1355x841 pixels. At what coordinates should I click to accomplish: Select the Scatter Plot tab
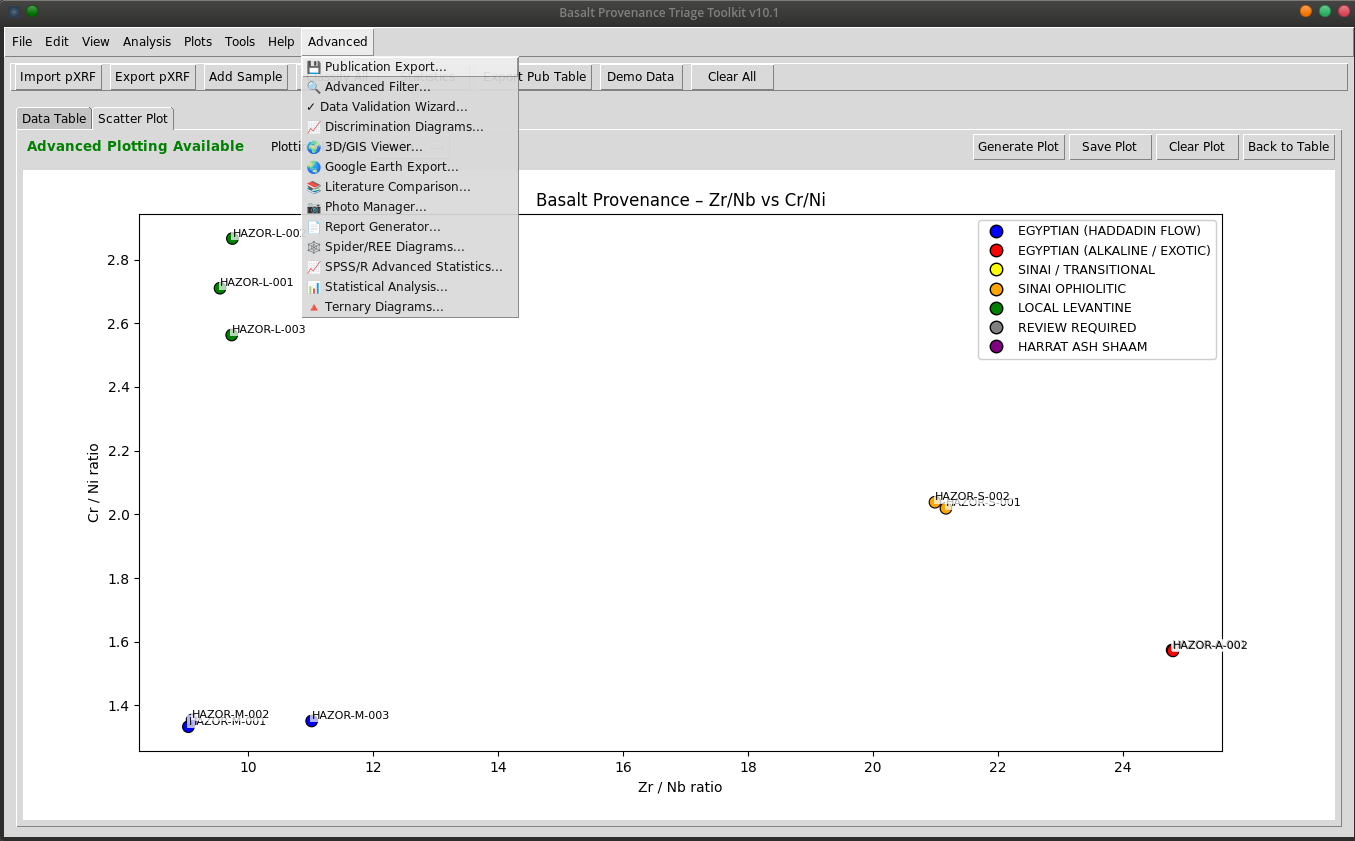132,117
